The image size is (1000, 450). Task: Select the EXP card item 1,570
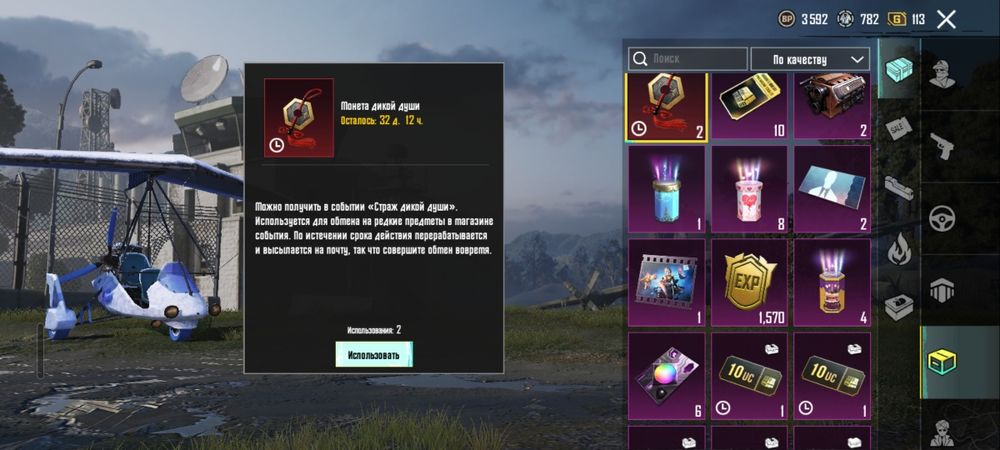pos(749,282)
